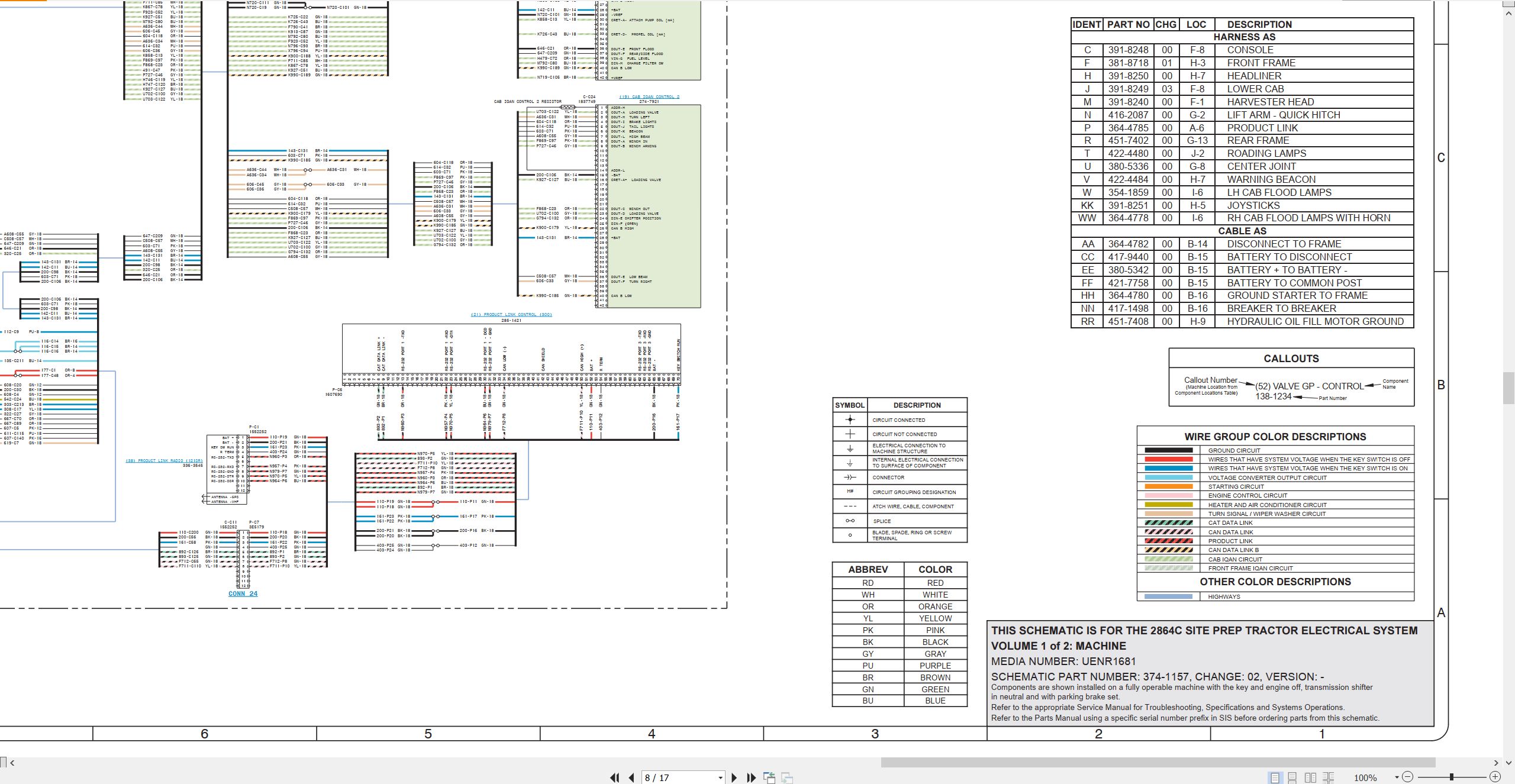Click the CAB IOAN CONTROL 2 RESISTOR label

[528, 102]
